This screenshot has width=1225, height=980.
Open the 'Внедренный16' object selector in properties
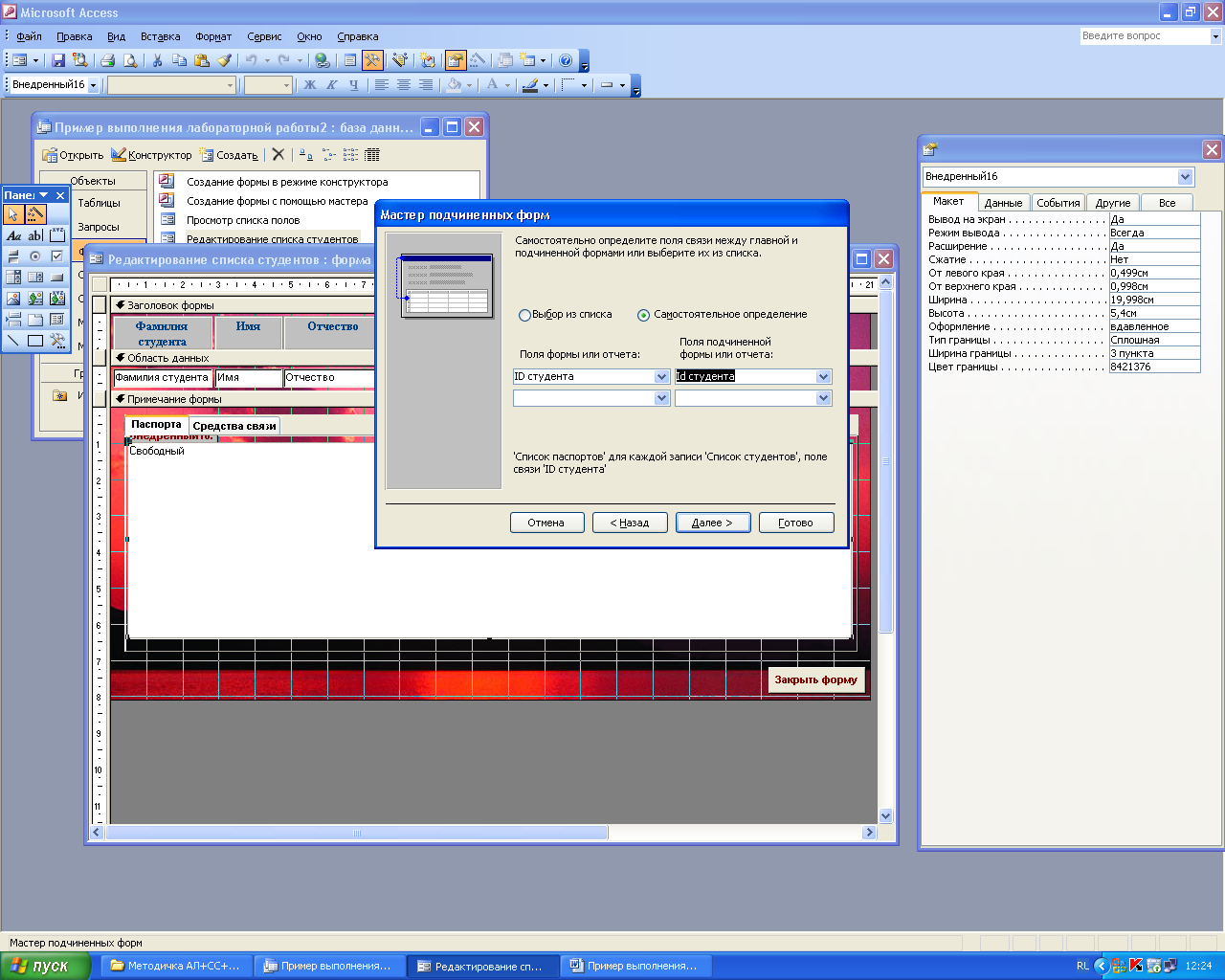click(1185, 177)
